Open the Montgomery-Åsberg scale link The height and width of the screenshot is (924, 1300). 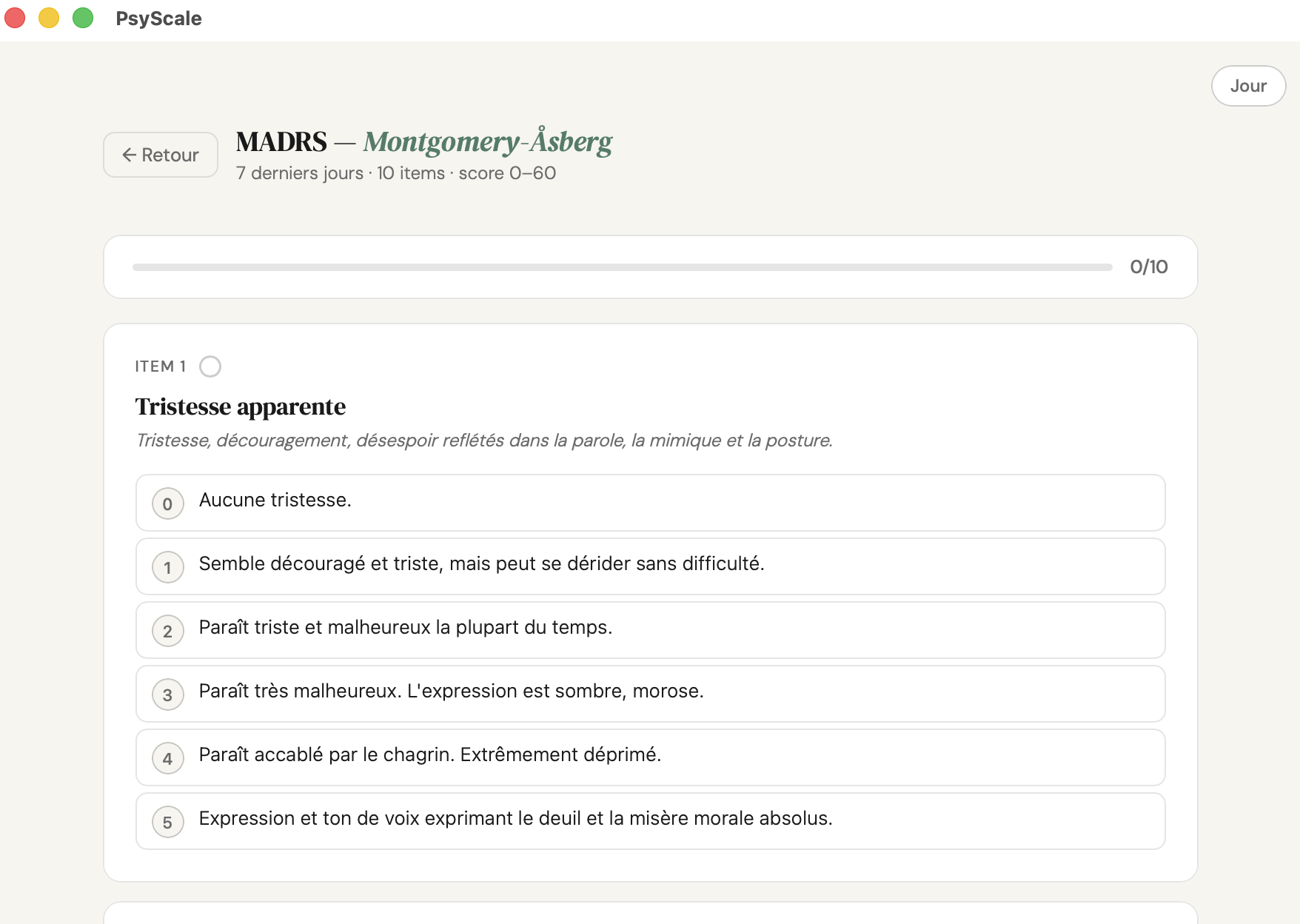pos(487,142)
